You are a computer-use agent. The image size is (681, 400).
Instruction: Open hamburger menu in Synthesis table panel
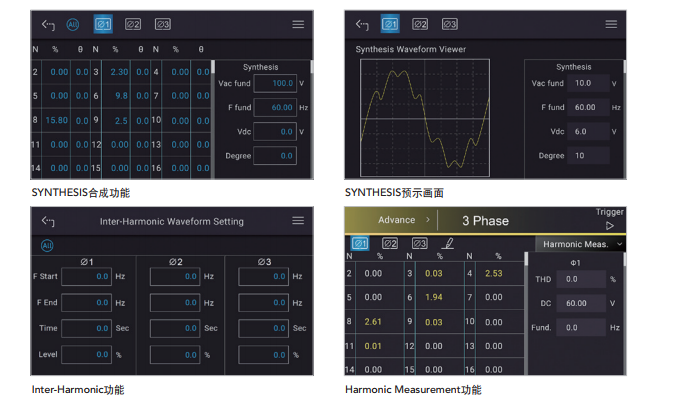coord(298,24)
